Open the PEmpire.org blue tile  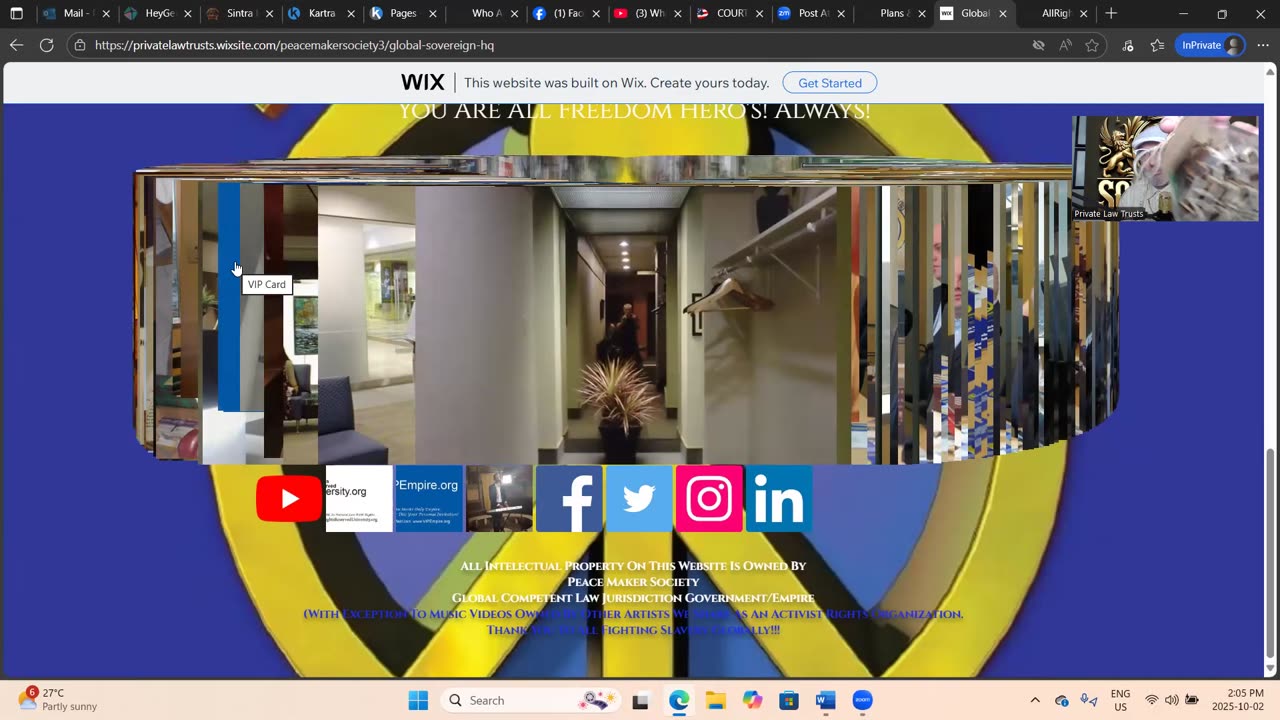(429, 498)
